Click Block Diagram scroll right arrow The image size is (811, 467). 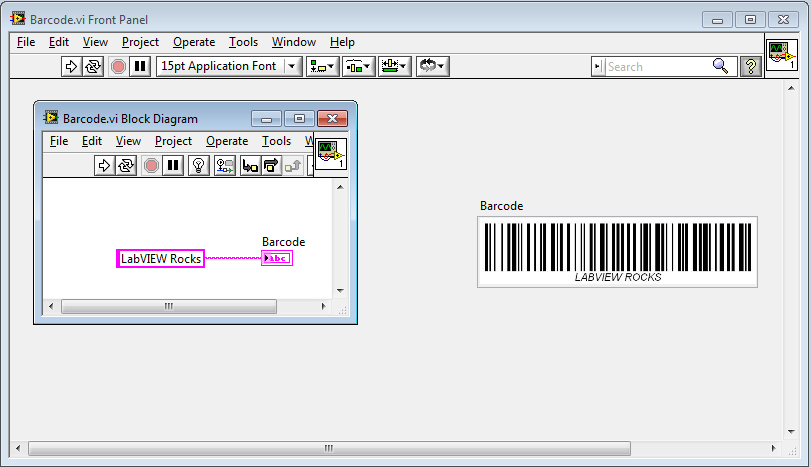(324, 306)
